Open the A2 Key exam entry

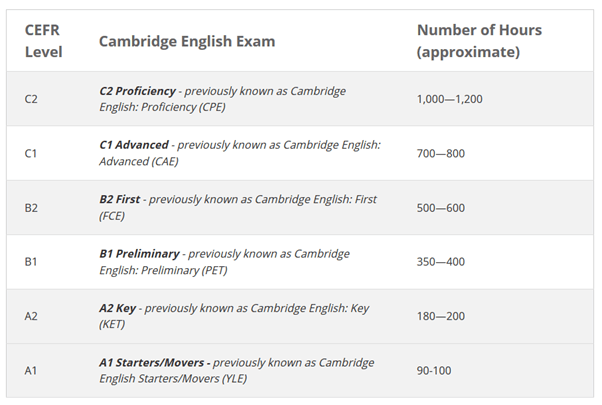tap(117, 308)
